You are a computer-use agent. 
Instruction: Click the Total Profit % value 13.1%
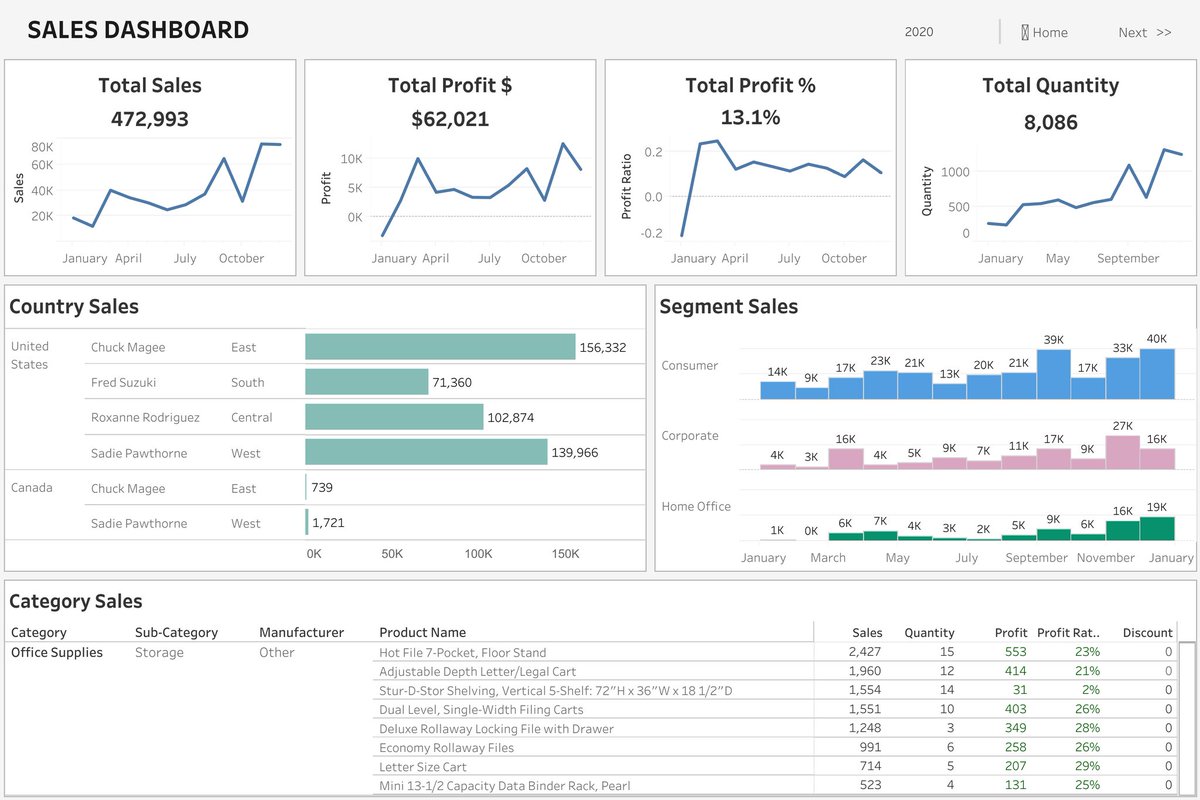pos(750,117)
